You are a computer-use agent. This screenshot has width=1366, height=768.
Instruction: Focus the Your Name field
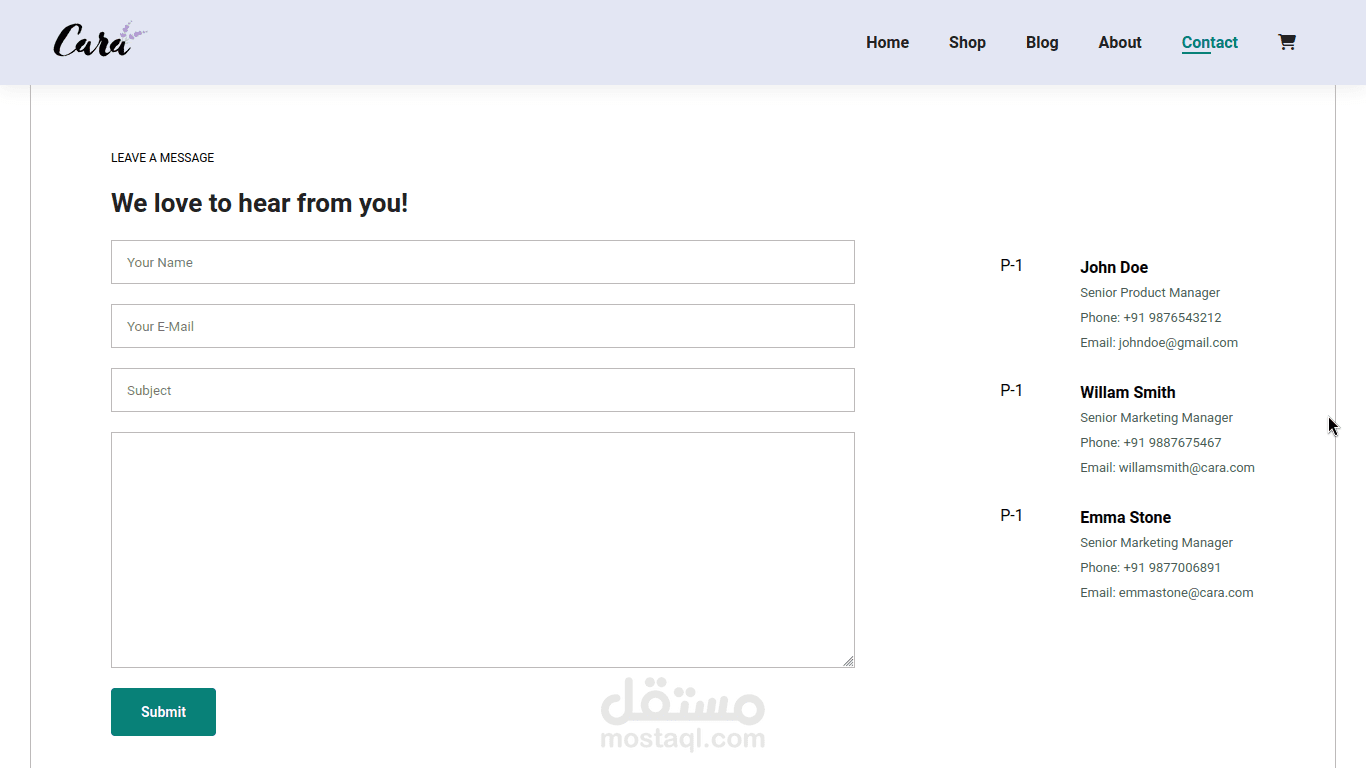tap(482, 262)
